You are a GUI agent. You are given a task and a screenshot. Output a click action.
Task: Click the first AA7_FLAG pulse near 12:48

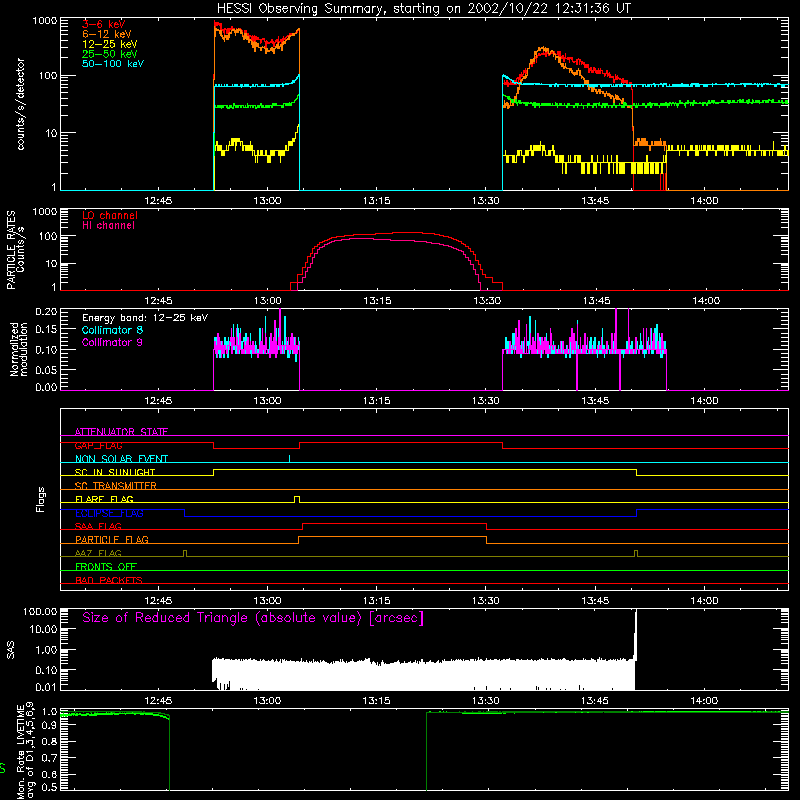coord(185,553)
